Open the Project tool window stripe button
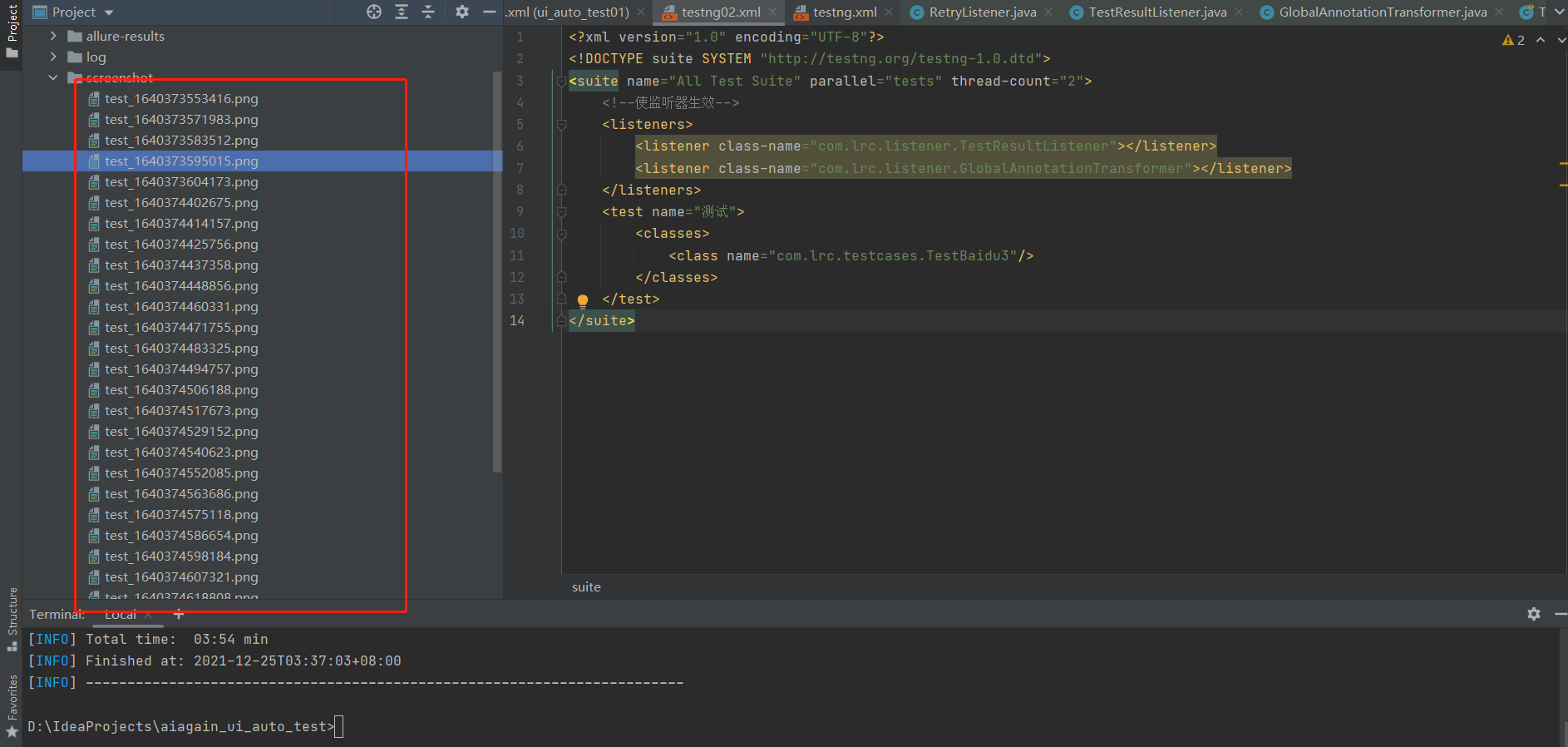Screen dimensions: 1568x747 coord(12,30)
